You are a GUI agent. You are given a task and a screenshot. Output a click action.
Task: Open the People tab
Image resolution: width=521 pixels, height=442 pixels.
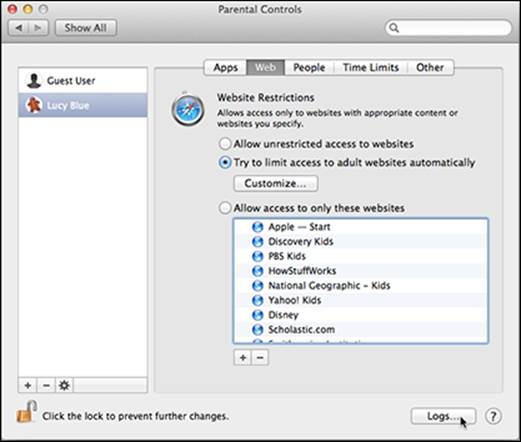pyautogui.click(x=309, y=67)
